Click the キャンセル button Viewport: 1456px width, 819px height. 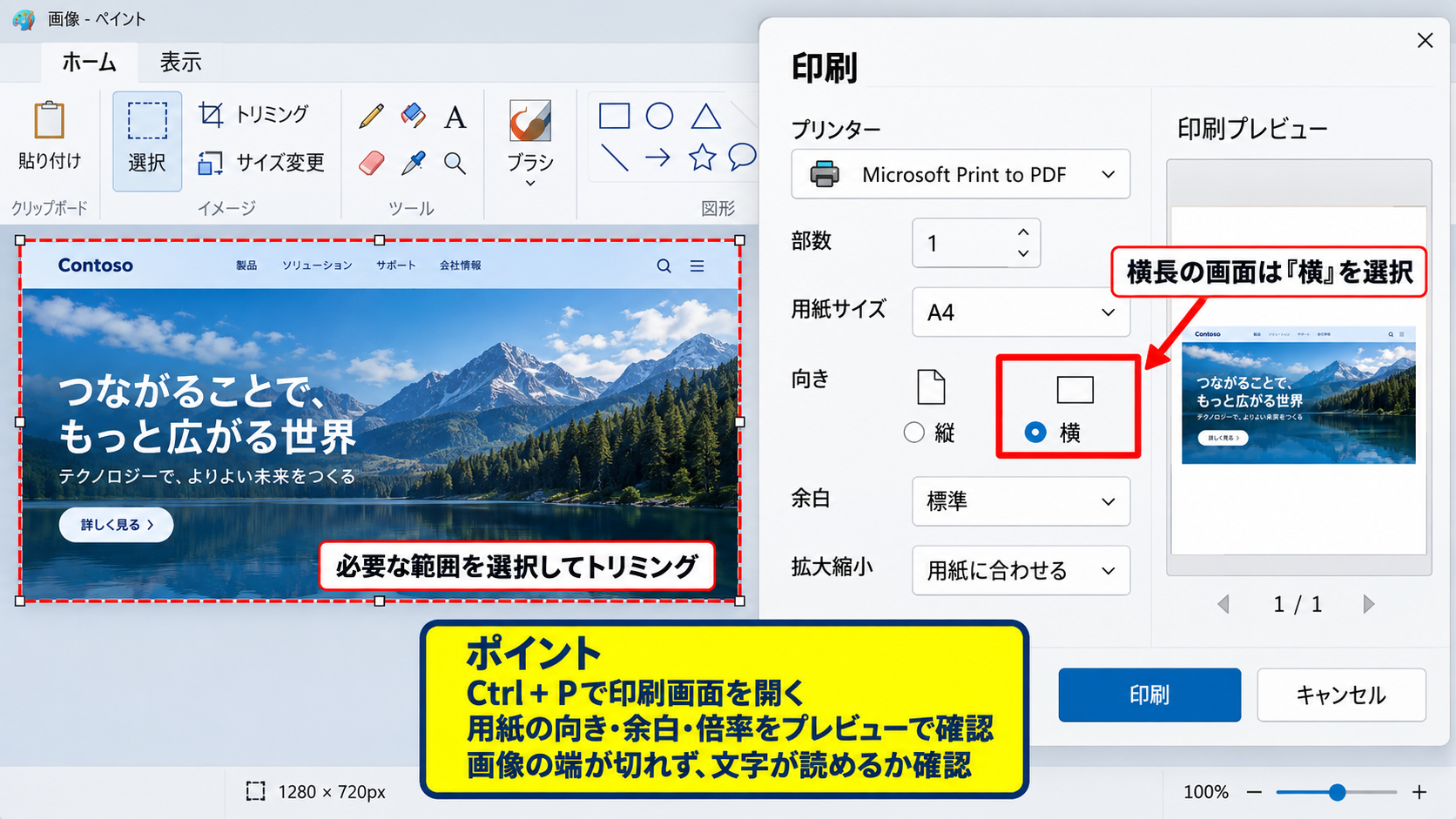pos(1341,695)
